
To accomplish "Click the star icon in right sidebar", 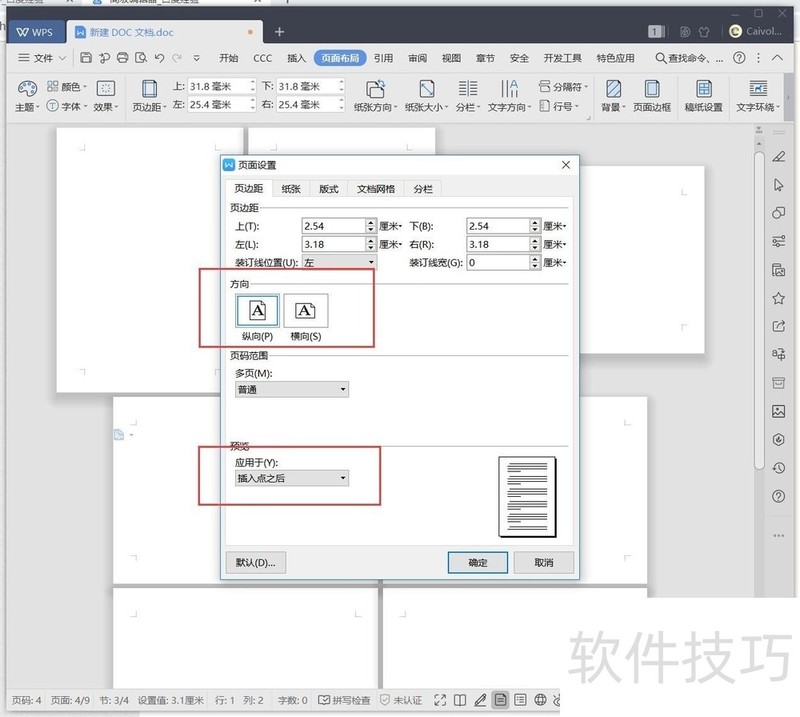I will tap(779, 298).
